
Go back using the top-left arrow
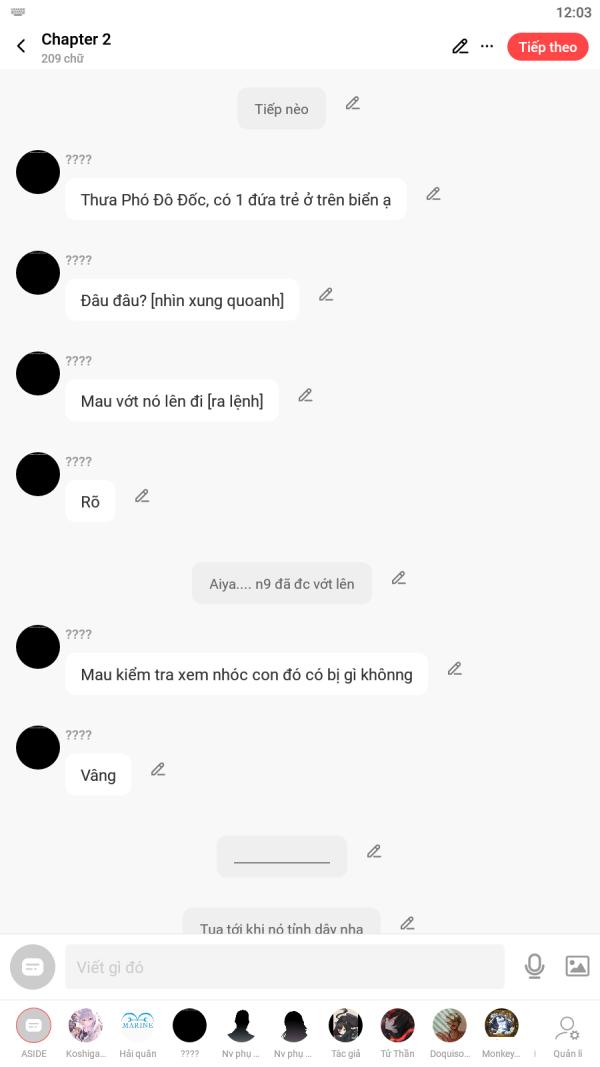pyautogui.click(x=21, y=46)
